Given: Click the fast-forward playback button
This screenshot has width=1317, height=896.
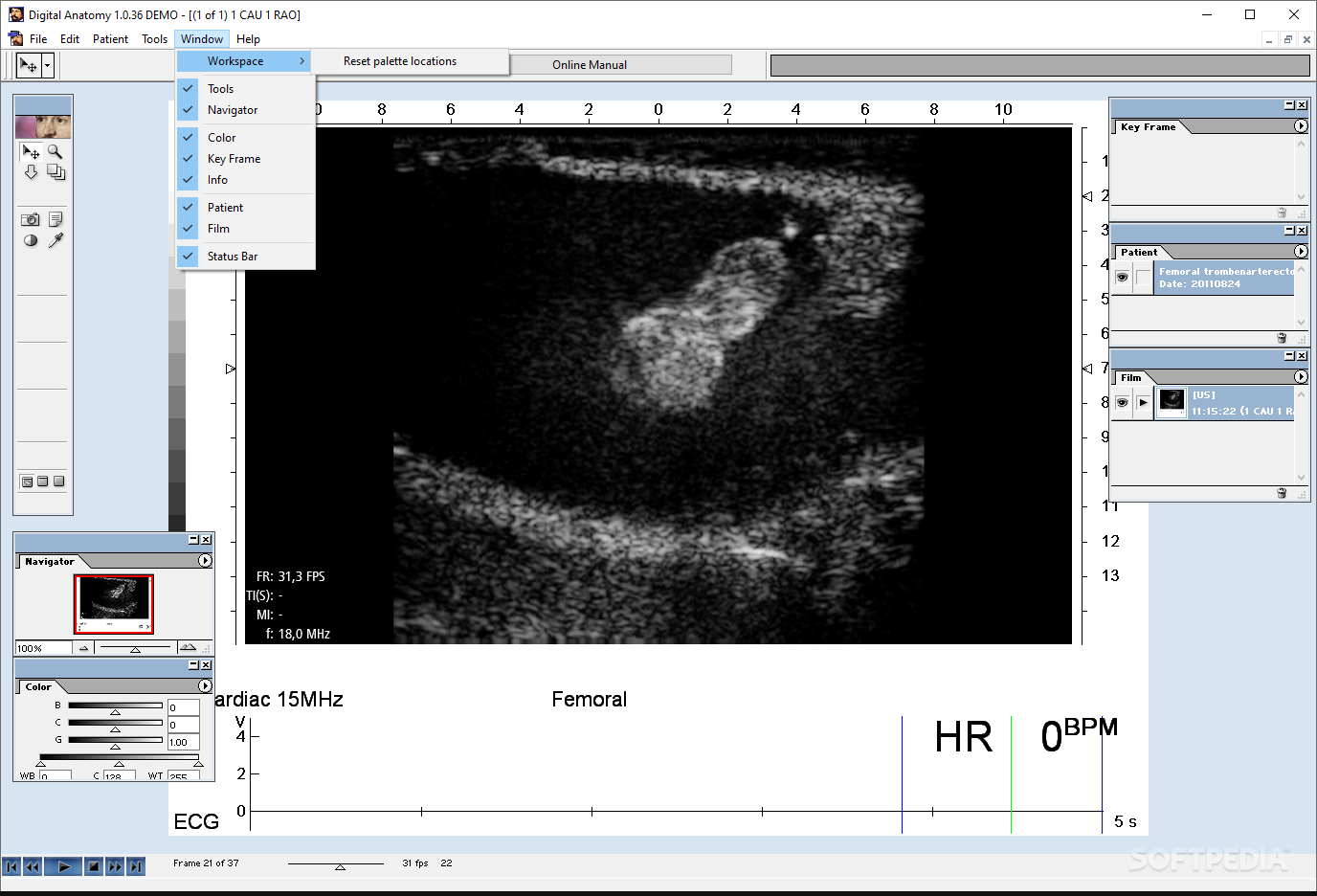Looking at the screenshot, I should pyautogui.click(x=115, y=866).
